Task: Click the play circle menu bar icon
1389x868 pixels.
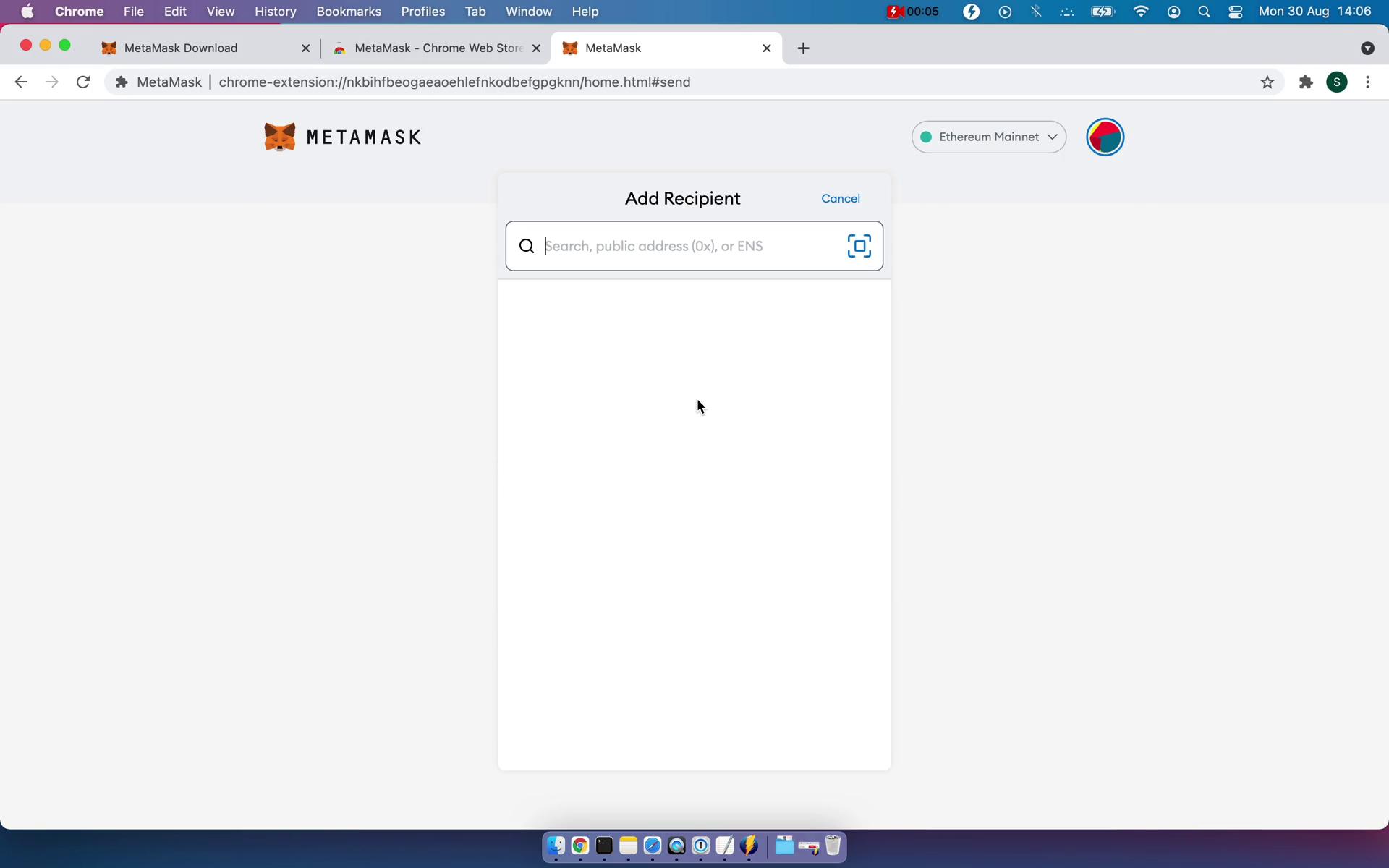Action: [x=1005, y=12]
